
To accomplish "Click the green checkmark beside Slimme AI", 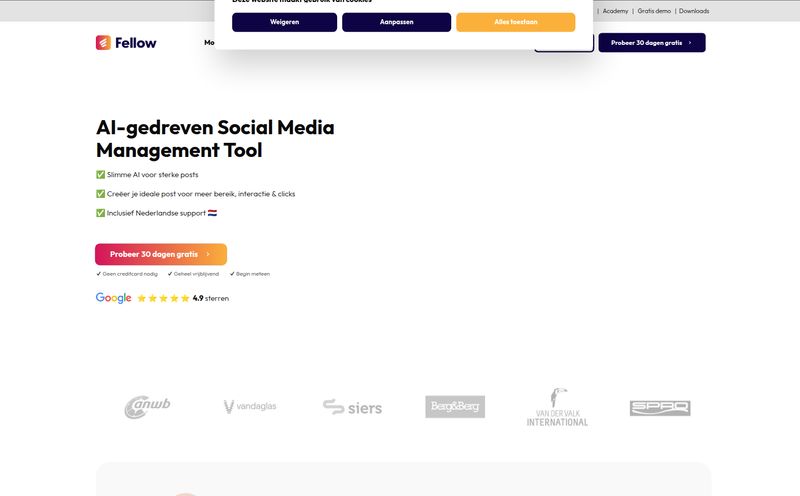I will (101, 175).
